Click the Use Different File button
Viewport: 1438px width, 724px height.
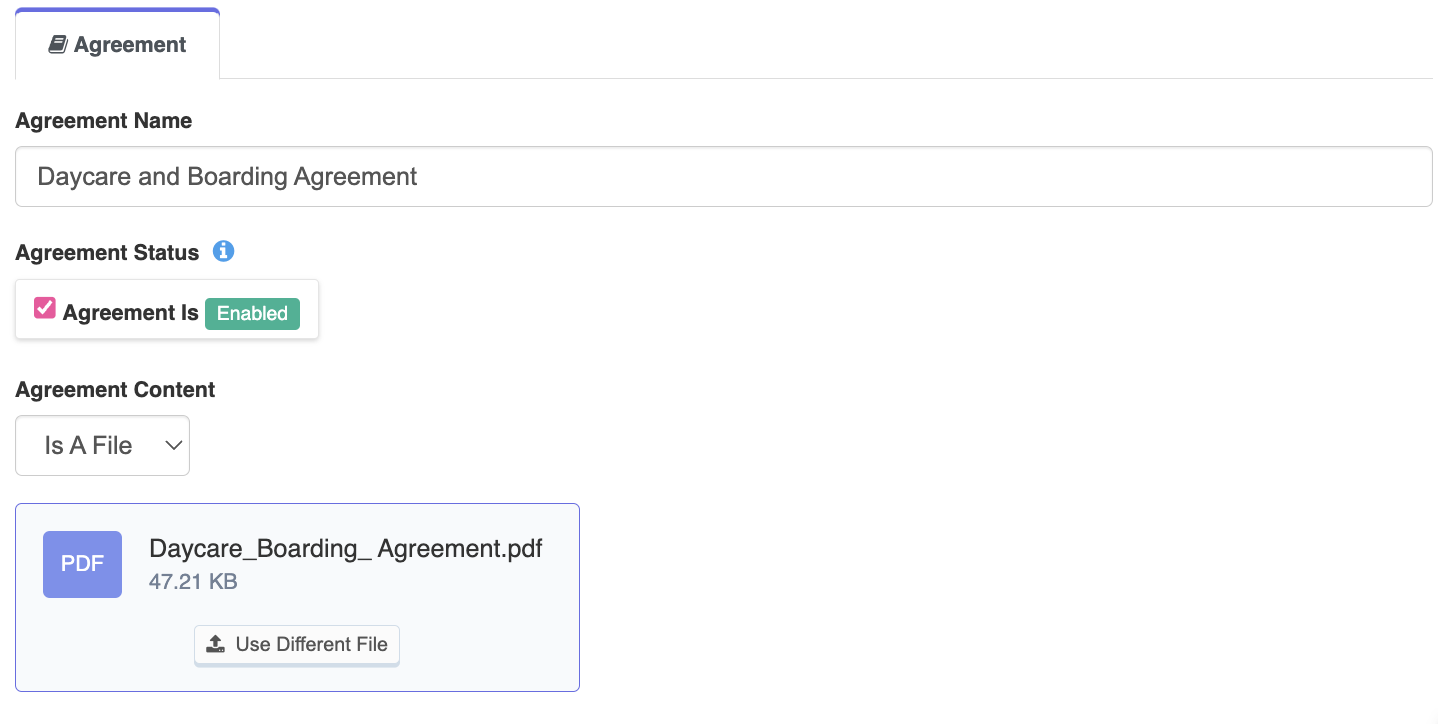click(x=297, y=645)
